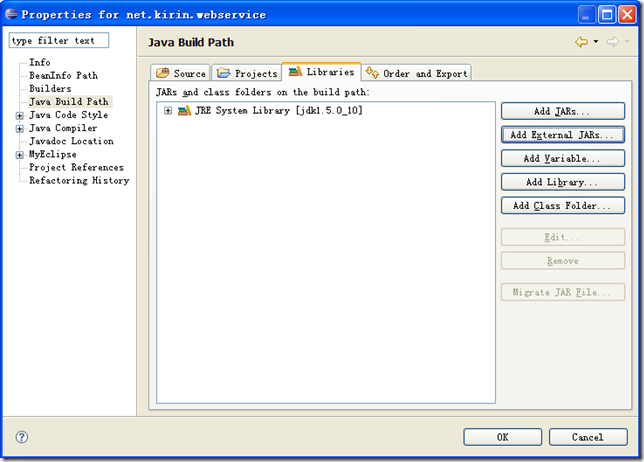Select Builders in the properties tree

point(50,89)
